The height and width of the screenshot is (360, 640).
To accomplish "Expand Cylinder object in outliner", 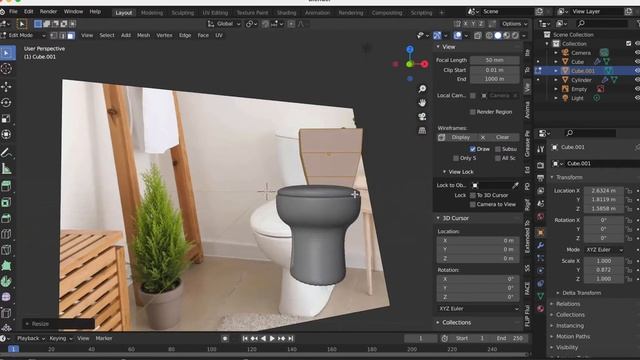I will 556,80.
